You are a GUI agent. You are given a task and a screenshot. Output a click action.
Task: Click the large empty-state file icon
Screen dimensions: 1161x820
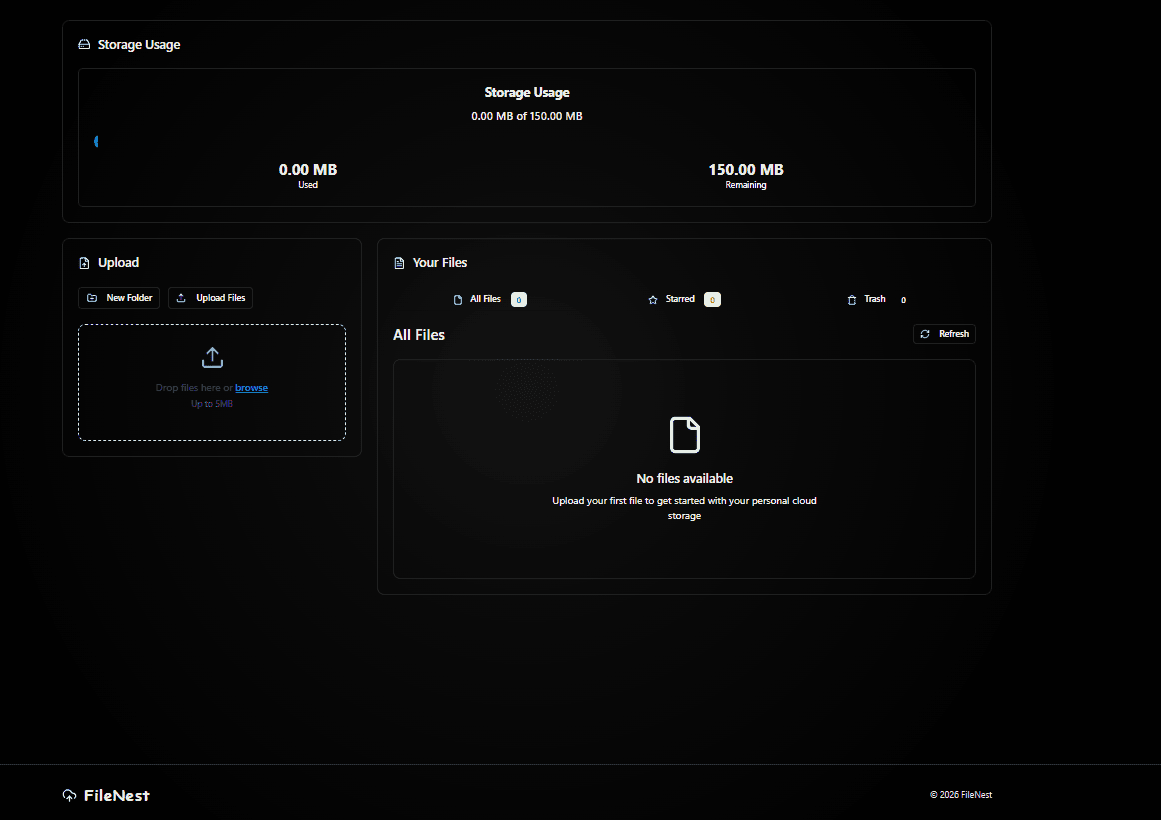(684, 434)
